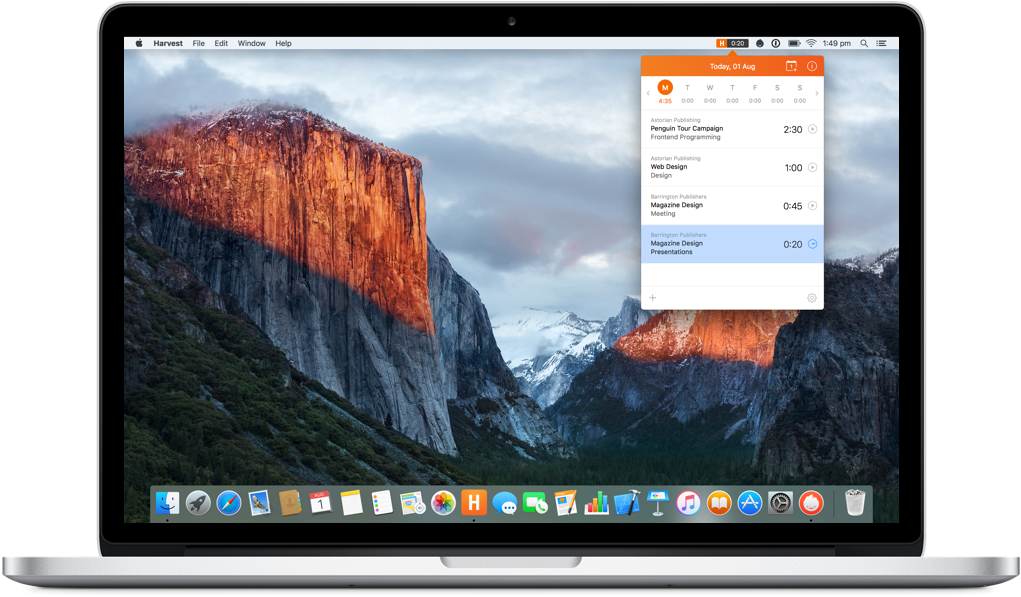This screenshot has width=1021, height=597.
Task: Stop the running Magazine Design Presentations timer
Action: pyautogui.click(x=812, y=244)
